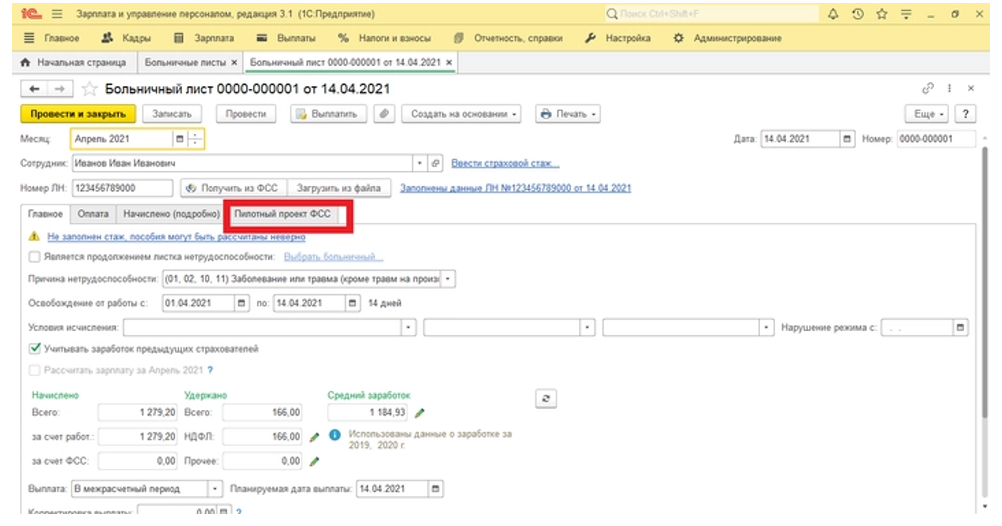Expand the 'Выплата' dropdown list
Viewport: 1002px width, 526px height.
click(214, 488)
